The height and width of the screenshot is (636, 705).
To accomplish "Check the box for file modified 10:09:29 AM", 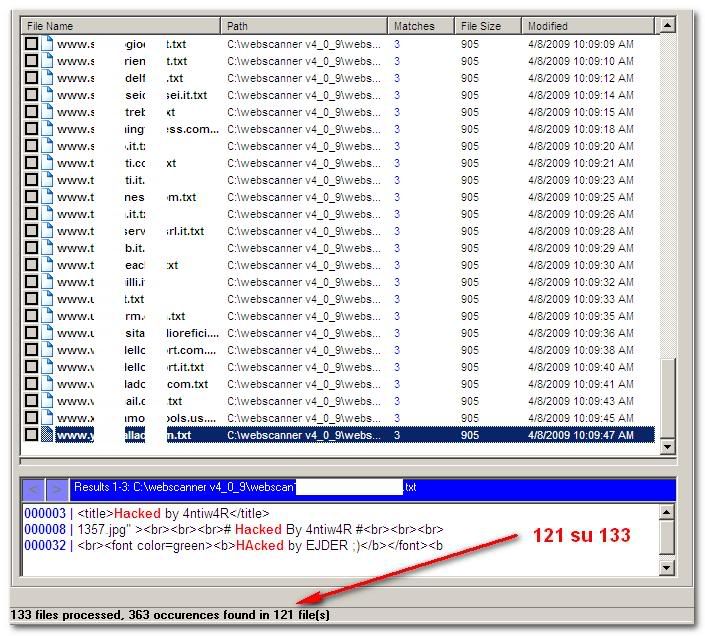I will point(31,248).
